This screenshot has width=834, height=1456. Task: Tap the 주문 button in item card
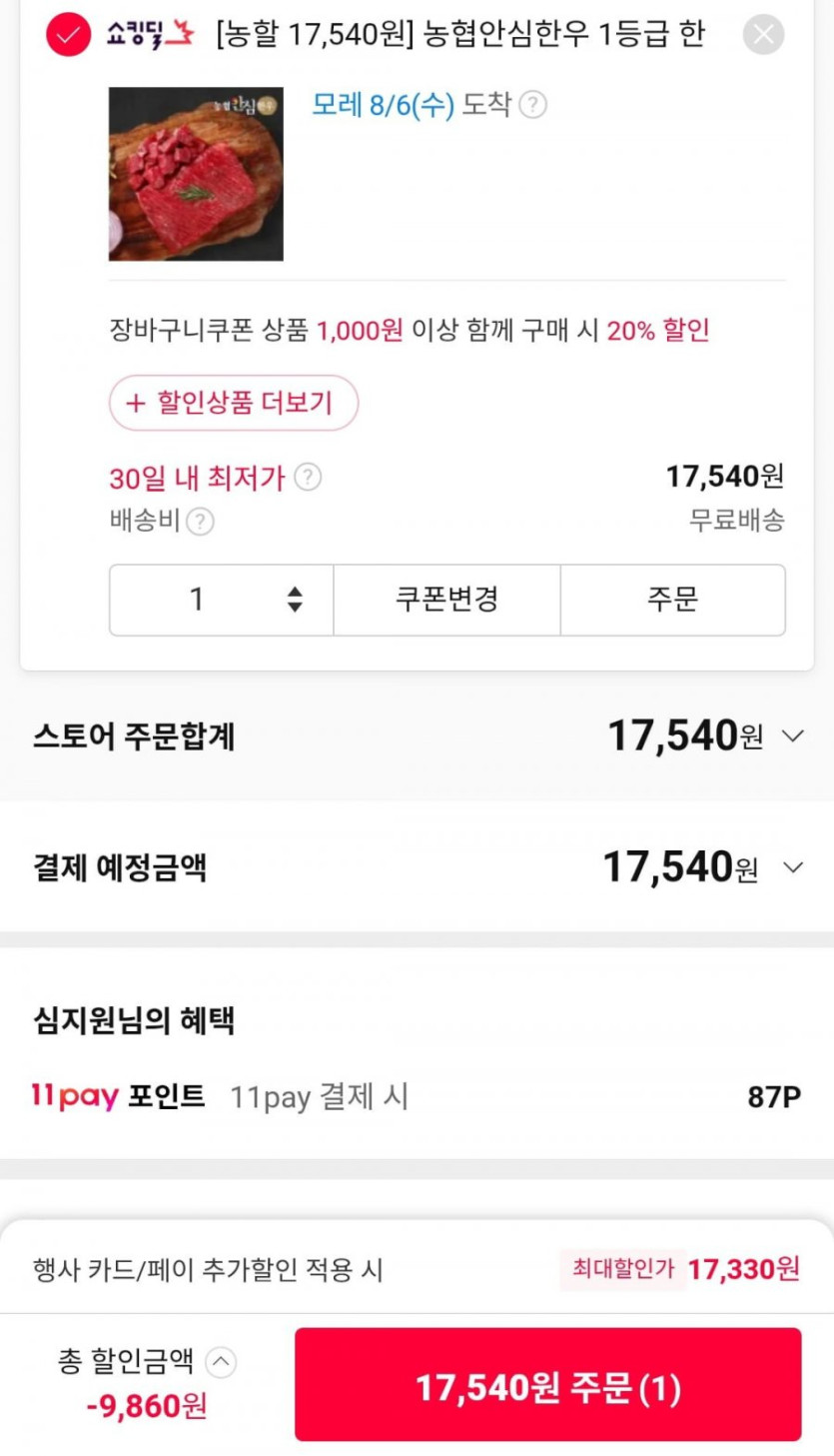[x=672, y=600]
